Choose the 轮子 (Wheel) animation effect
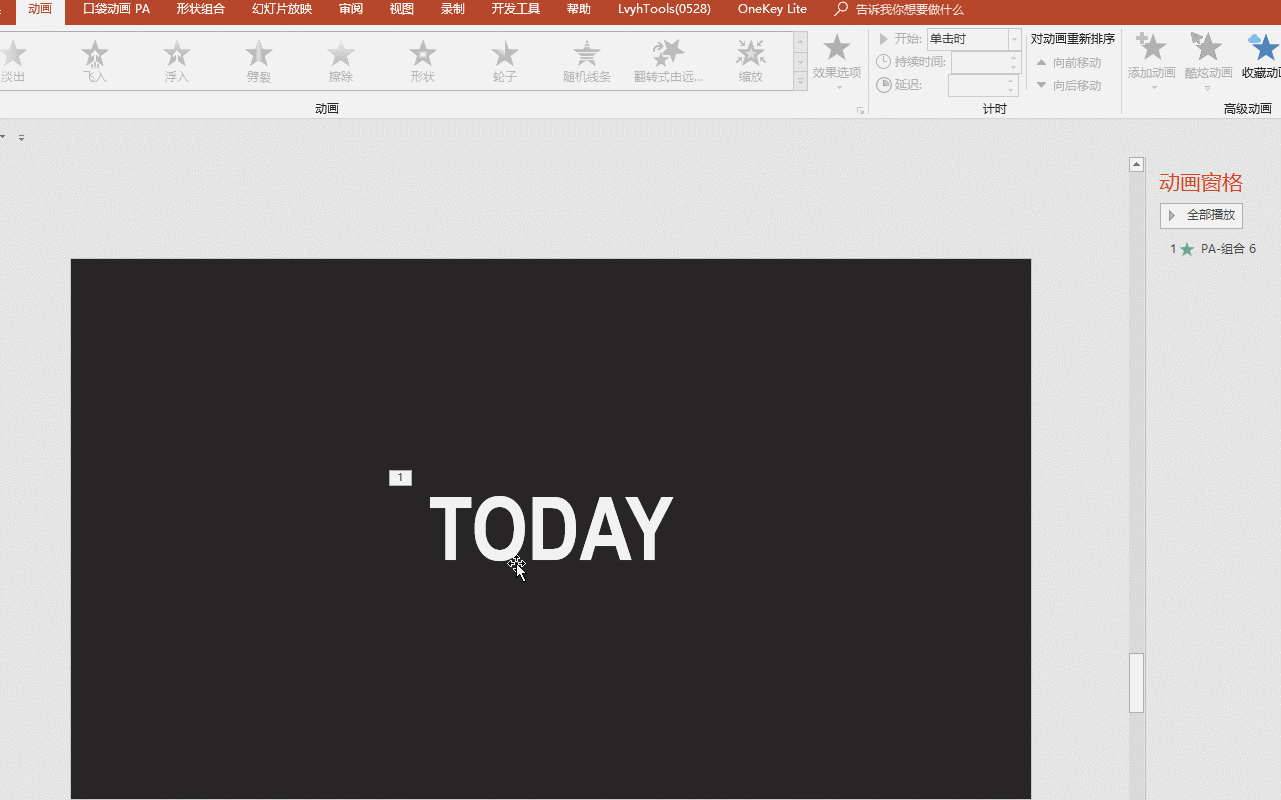 pos(505,60)
